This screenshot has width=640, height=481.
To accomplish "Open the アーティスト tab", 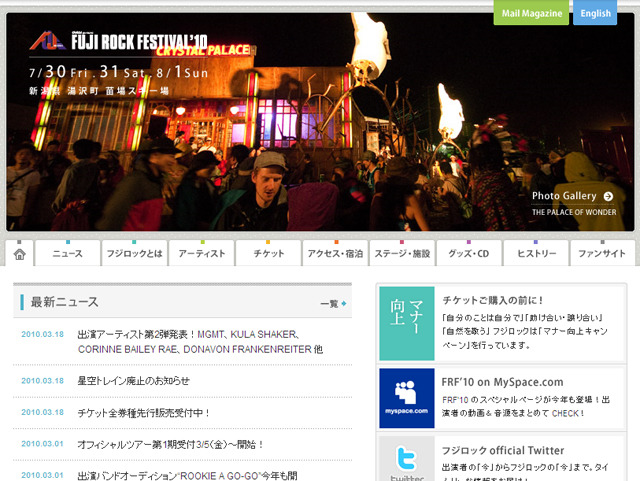I will pos(202,254).
